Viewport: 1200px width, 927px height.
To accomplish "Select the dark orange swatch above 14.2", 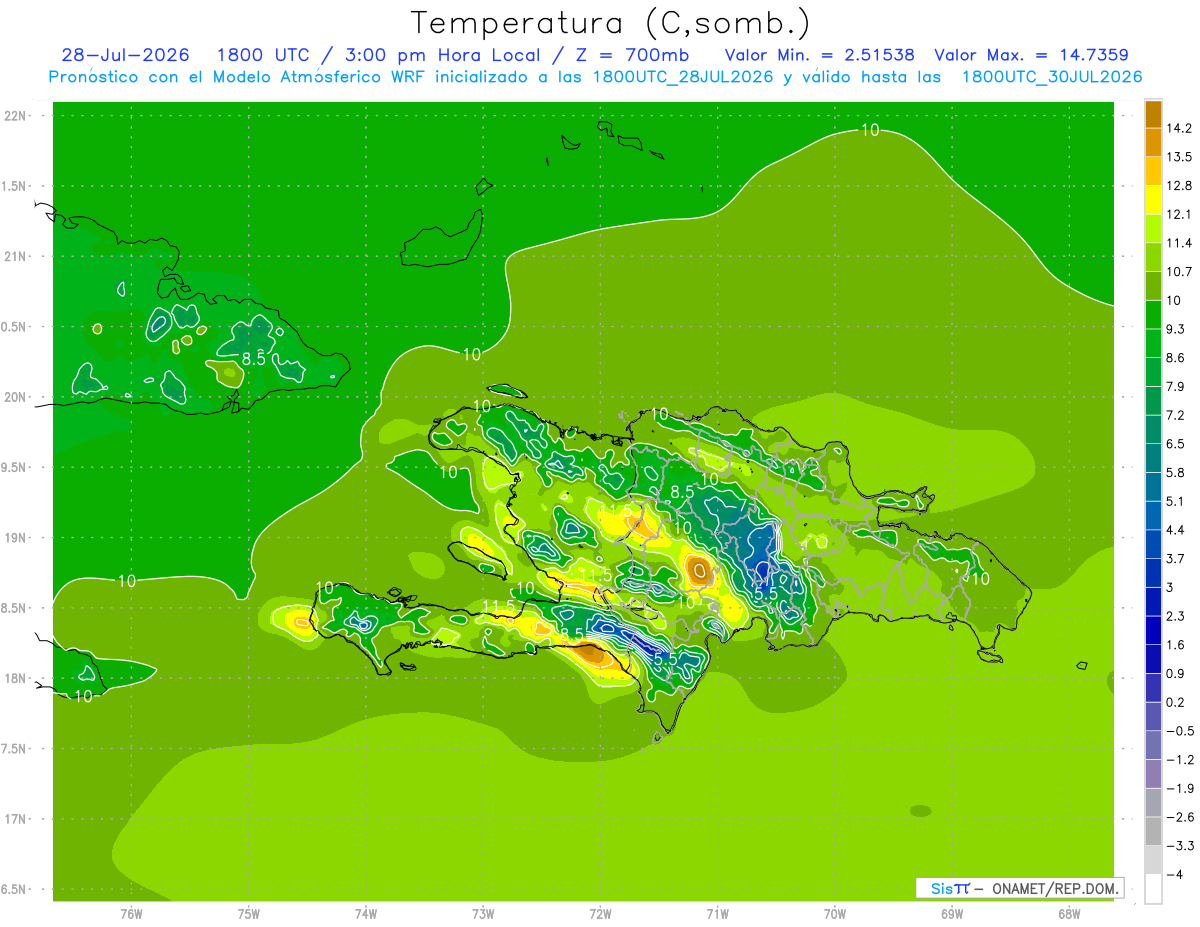I will click(1153, 114).
